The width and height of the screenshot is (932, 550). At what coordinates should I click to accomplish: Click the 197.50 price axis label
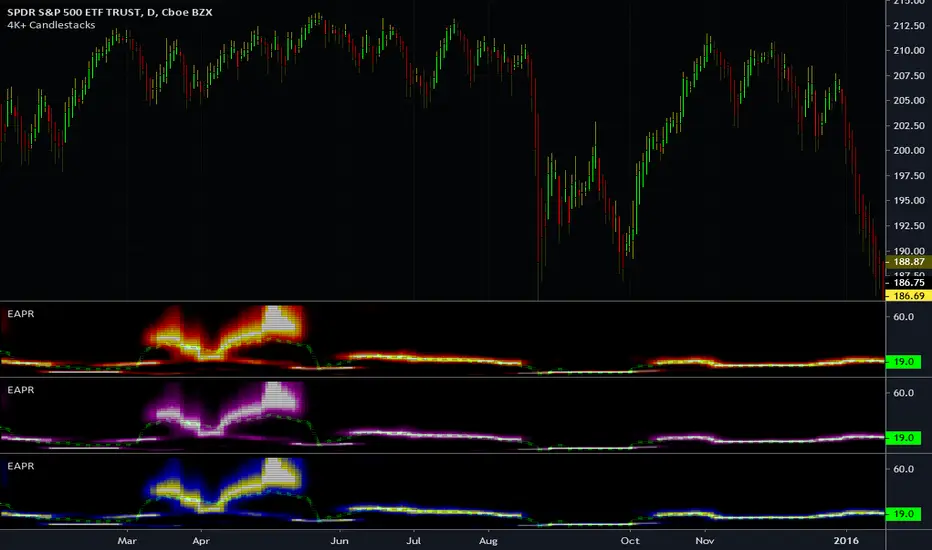click(x=909, y=175)
